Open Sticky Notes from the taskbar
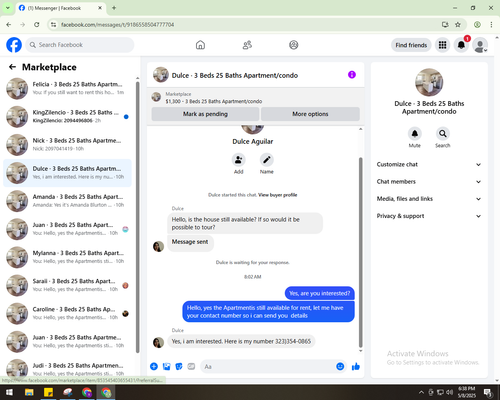The image size is (500, 400). coord(48,392)
